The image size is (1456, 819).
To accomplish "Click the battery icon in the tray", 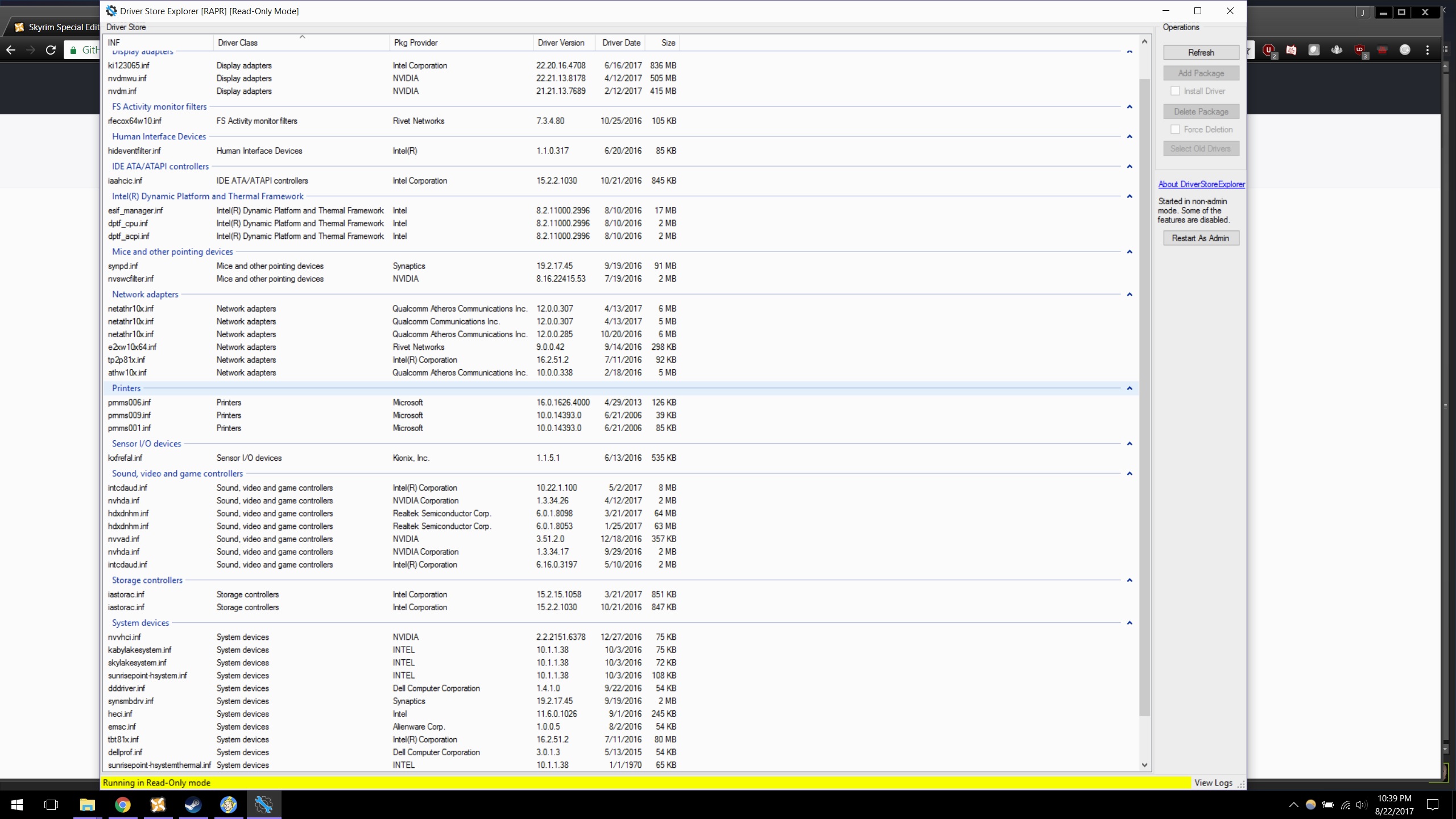I will point(1328,805).
